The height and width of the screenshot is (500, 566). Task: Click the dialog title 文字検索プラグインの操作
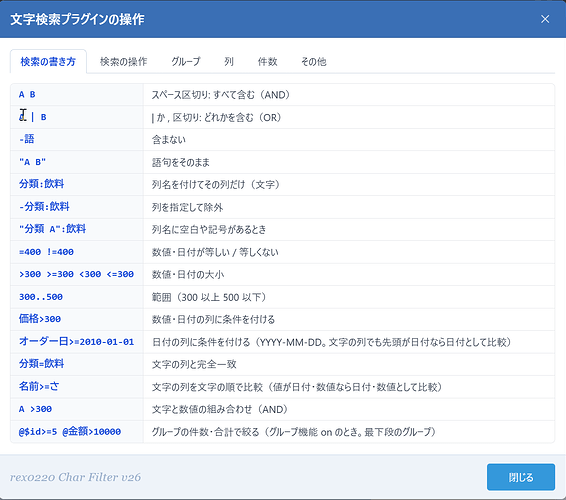pyautogui.click(x=78, y=19)
